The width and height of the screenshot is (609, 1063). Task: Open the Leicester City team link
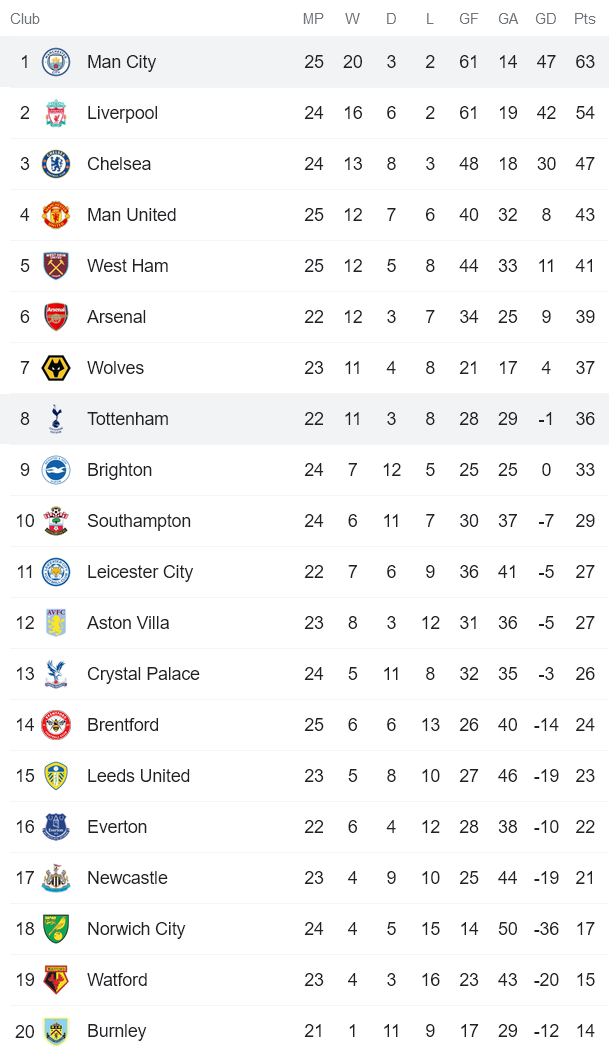[x=139, y=572]
